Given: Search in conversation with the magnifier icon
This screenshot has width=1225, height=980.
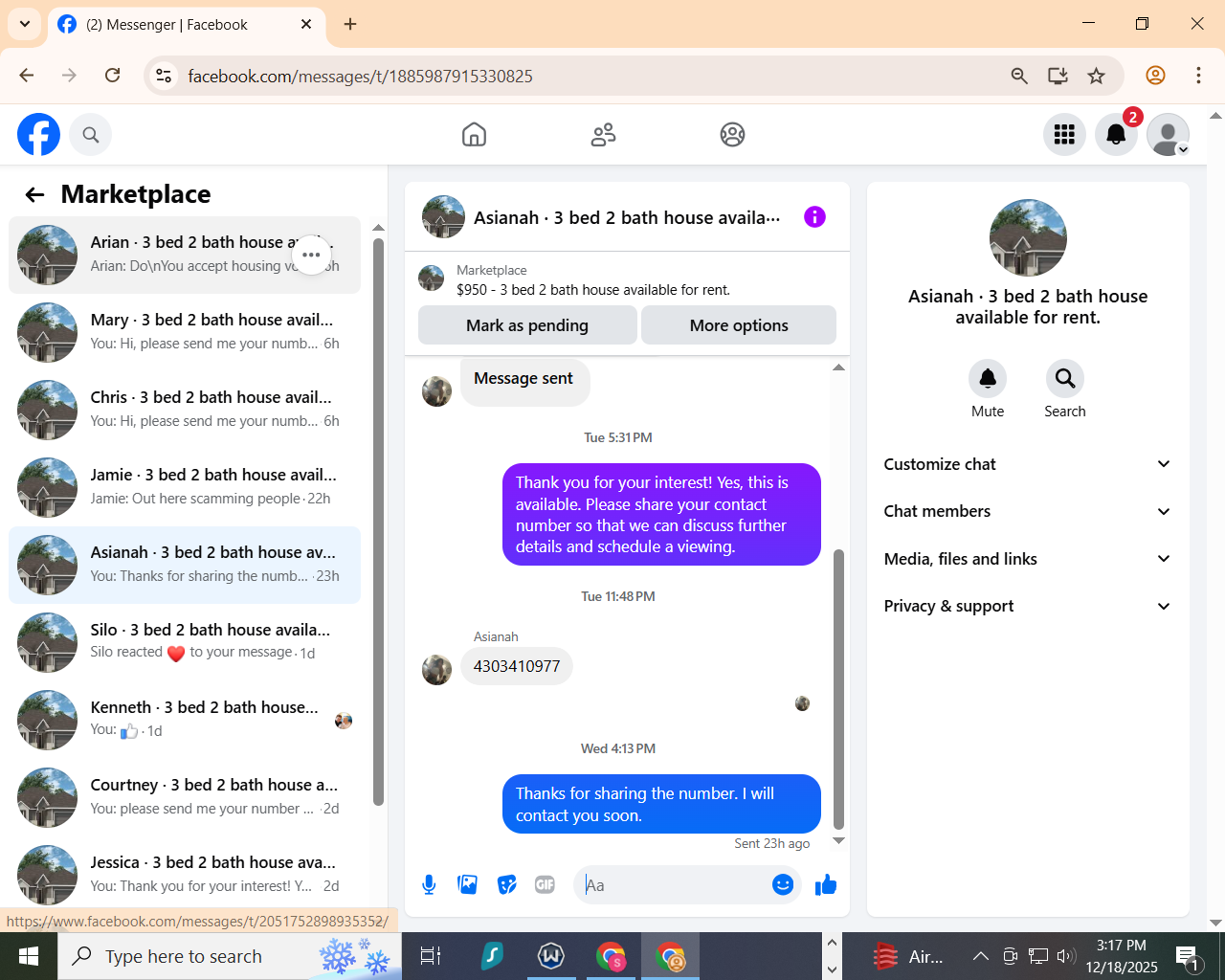Looking at the screenshot, I should [1065, 379].
